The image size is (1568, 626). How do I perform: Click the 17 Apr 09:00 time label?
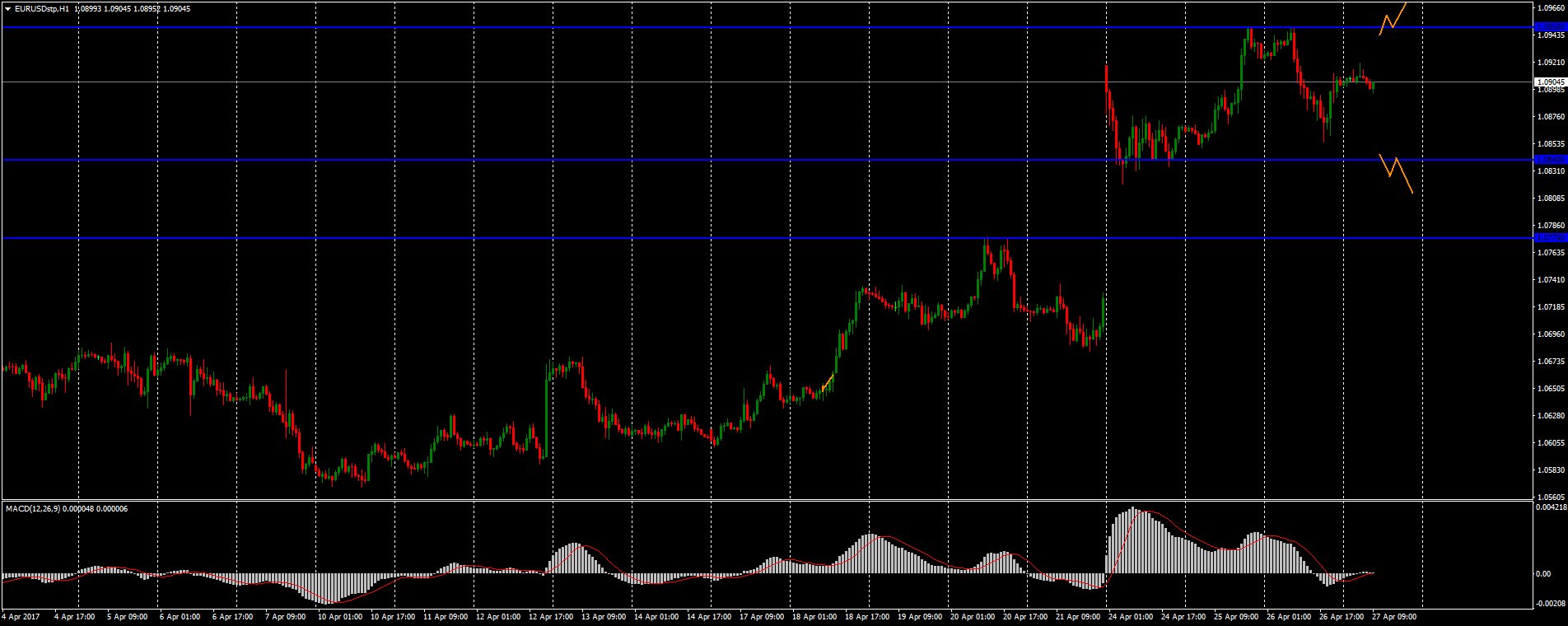point(762,616)
